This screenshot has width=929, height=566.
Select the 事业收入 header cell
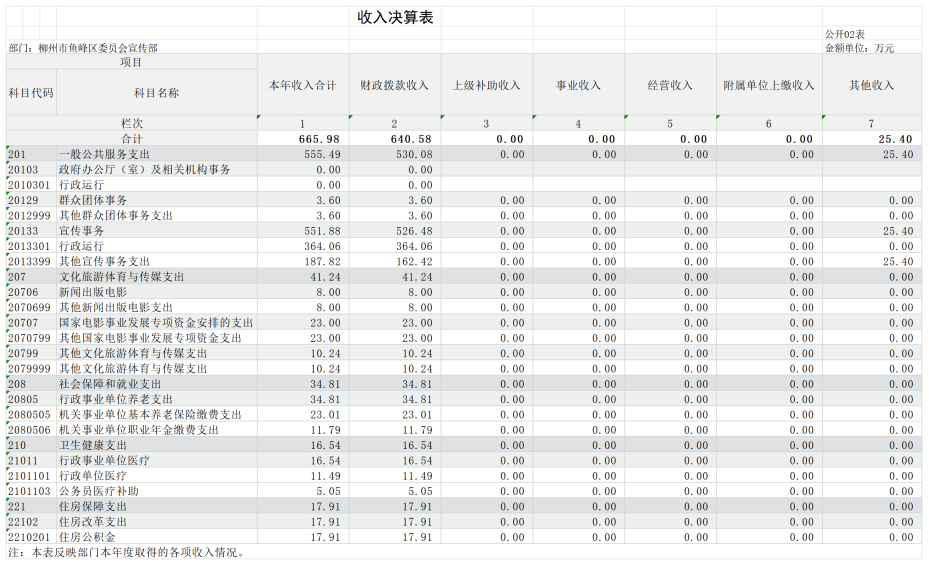pos(579,85)
